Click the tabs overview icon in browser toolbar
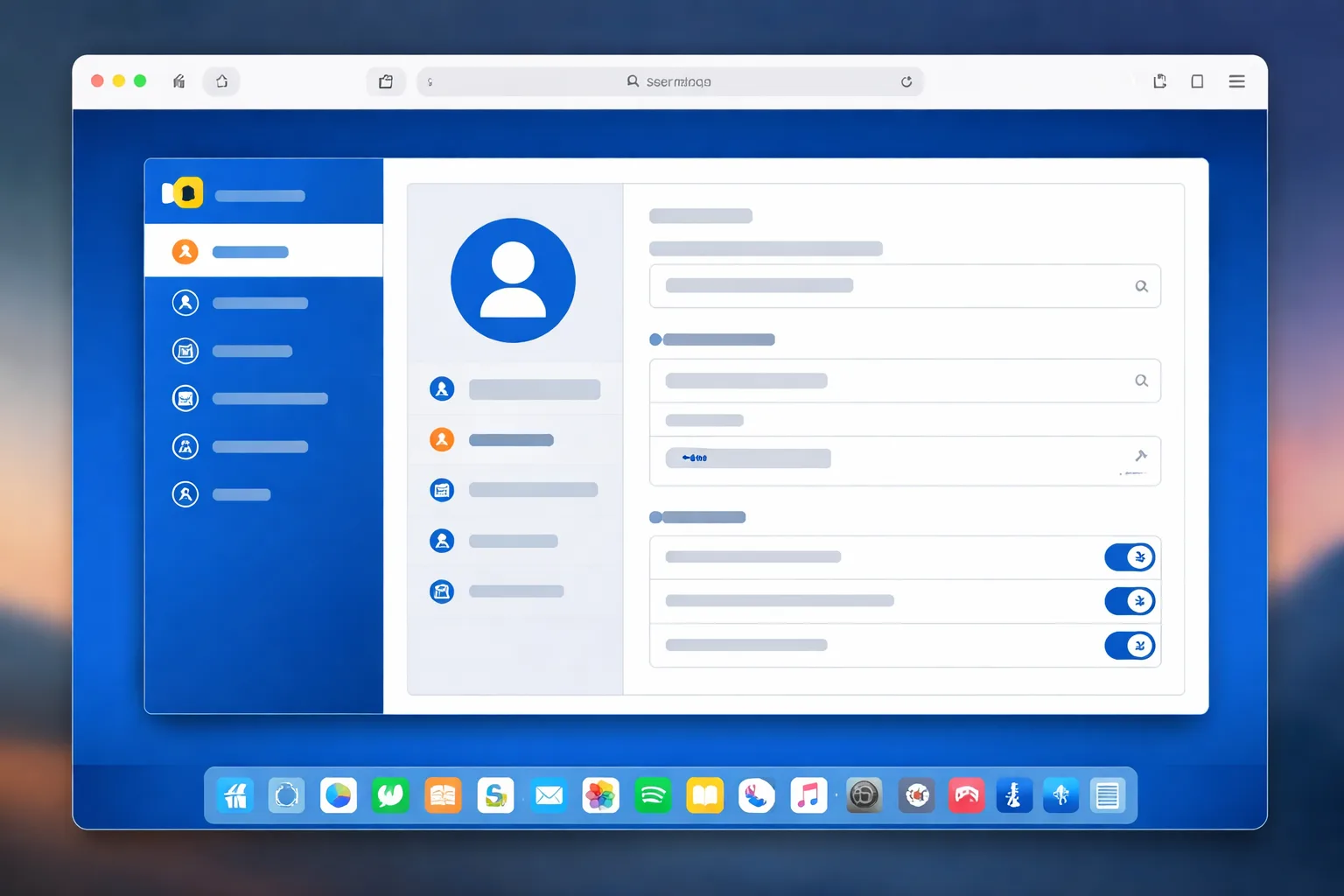The width and height of the screenshot is (1344, 896). [x=1197, y=81]
